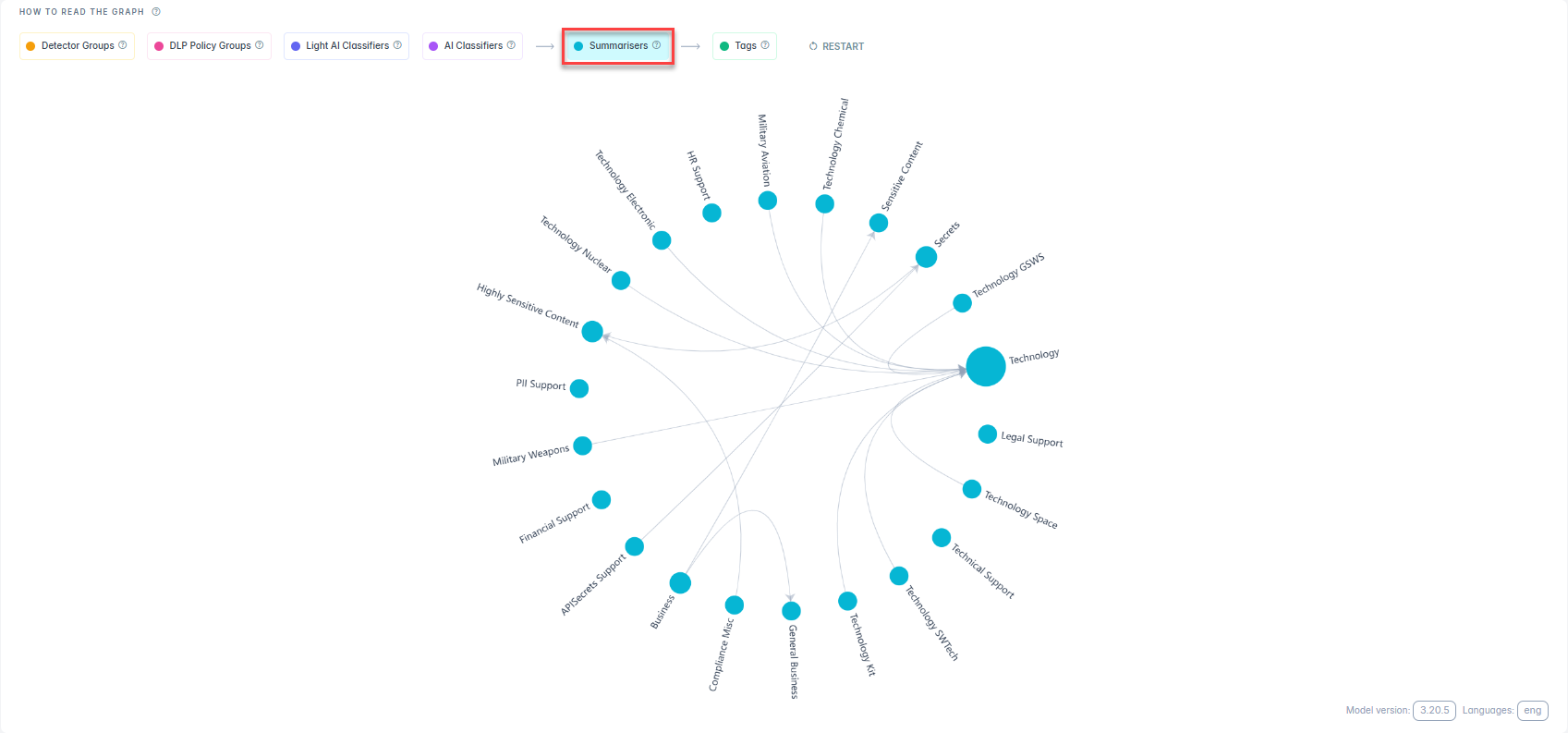Click help icon beside How To Read The Graph
Image resolution: width=1568 pixels, height=733 pixels.
[x=156, y=12]
